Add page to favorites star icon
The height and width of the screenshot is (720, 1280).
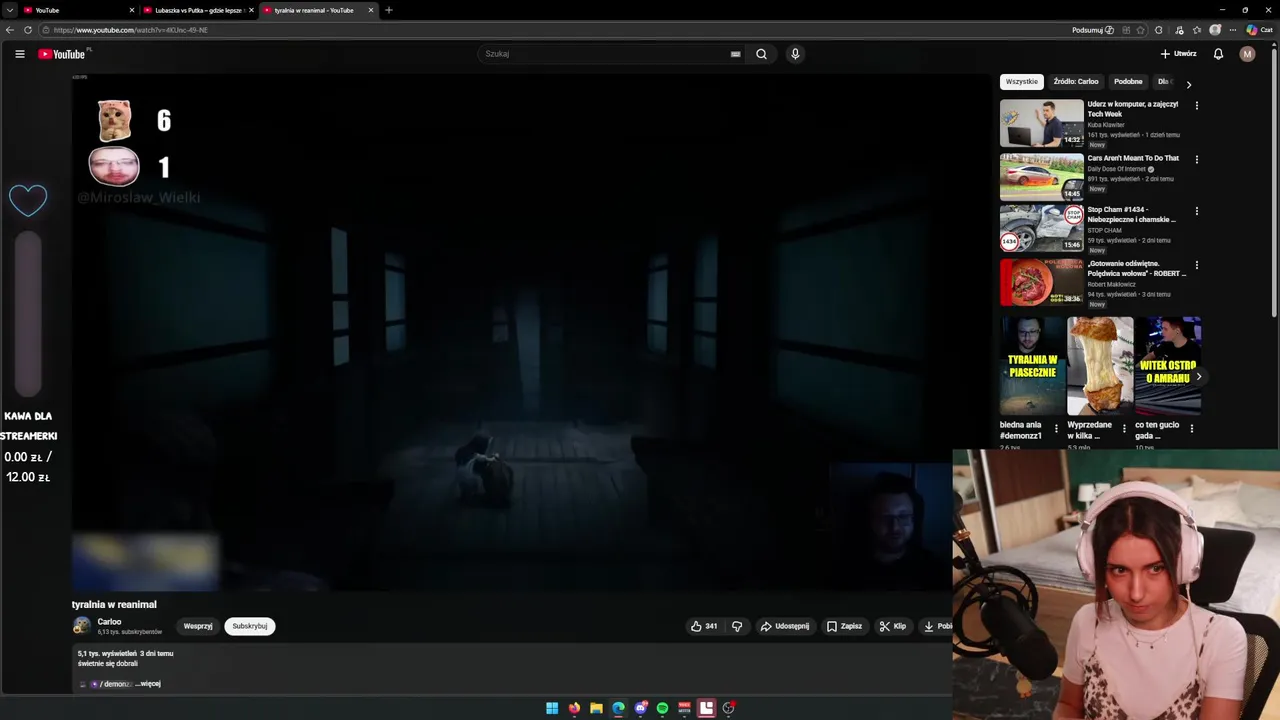tap(1141, 30)
